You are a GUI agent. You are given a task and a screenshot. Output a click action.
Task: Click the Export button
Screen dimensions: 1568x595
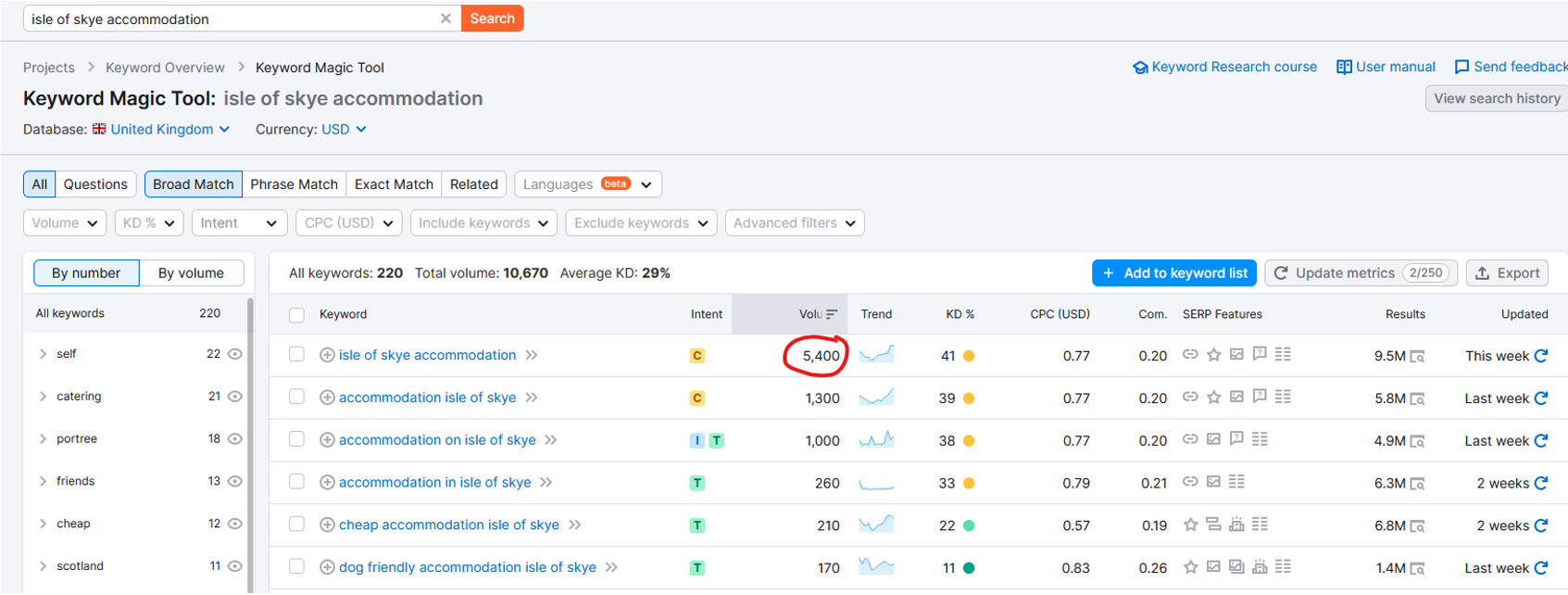click(x=1508, y=273)
